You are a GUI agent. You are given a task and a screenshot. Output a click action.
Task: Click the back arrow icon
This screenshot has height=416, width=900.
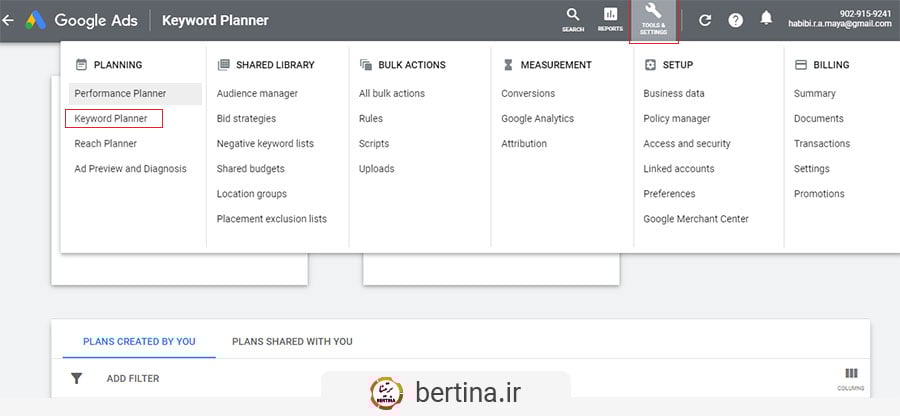point(8,21)
